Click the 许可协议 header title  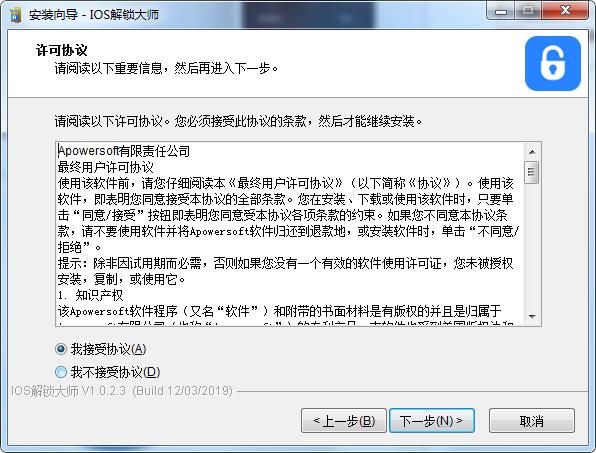click(x=62, y=50)
